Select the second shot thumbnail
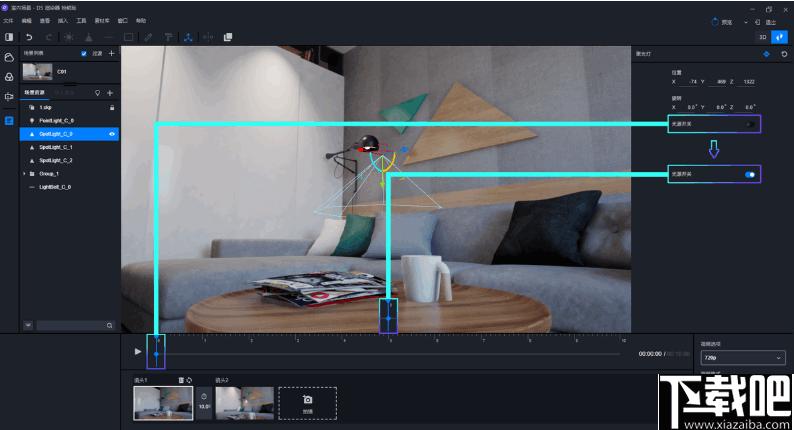This screenshot has height=430, width=794. (245, 403)
